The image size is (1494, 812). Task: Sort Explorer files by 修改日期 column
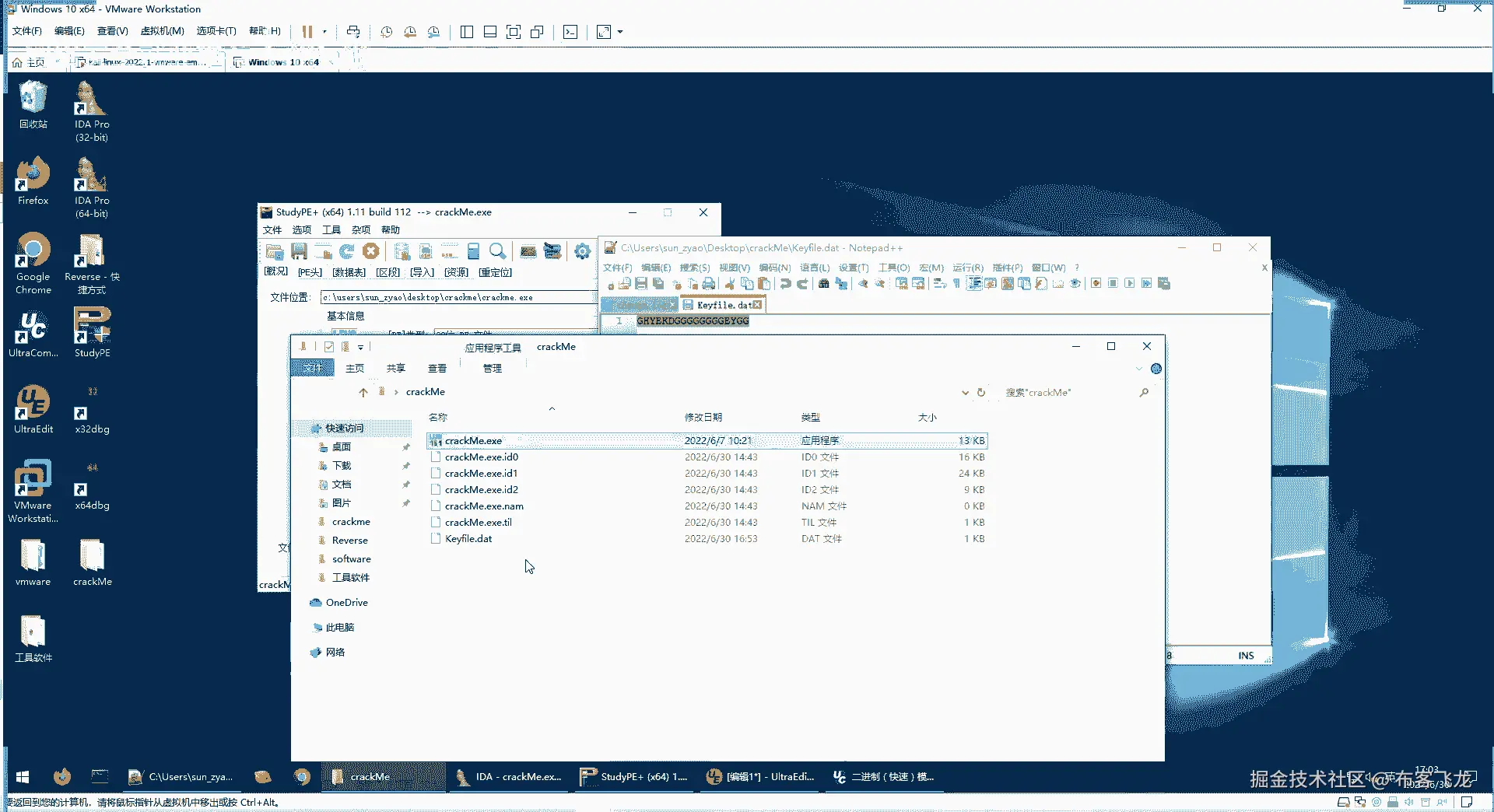click(x=703, y=418)
